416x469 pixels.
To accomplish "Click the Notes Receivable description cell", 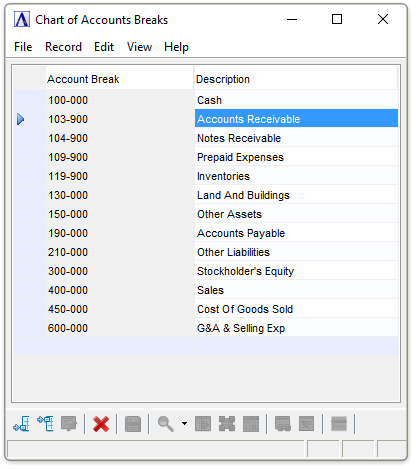I will [296, 138].
